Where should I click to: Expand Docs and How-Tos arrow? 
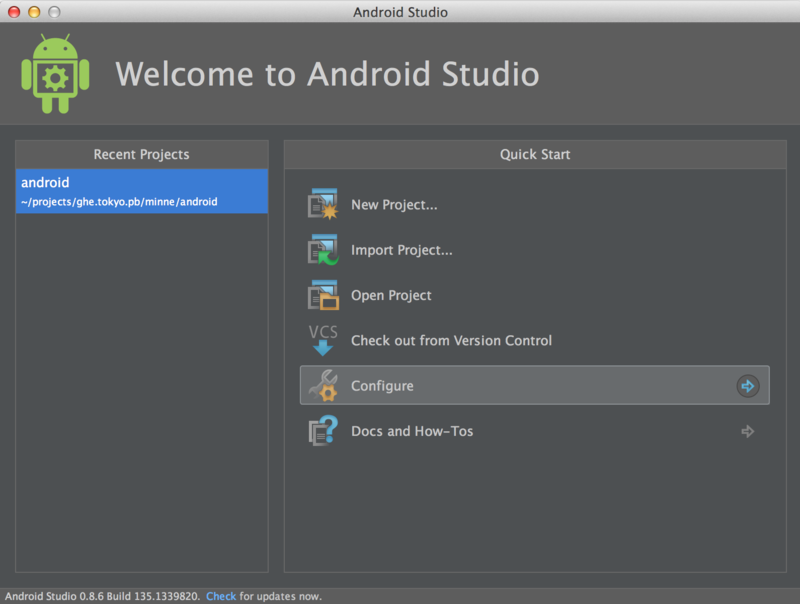(747, 431)
